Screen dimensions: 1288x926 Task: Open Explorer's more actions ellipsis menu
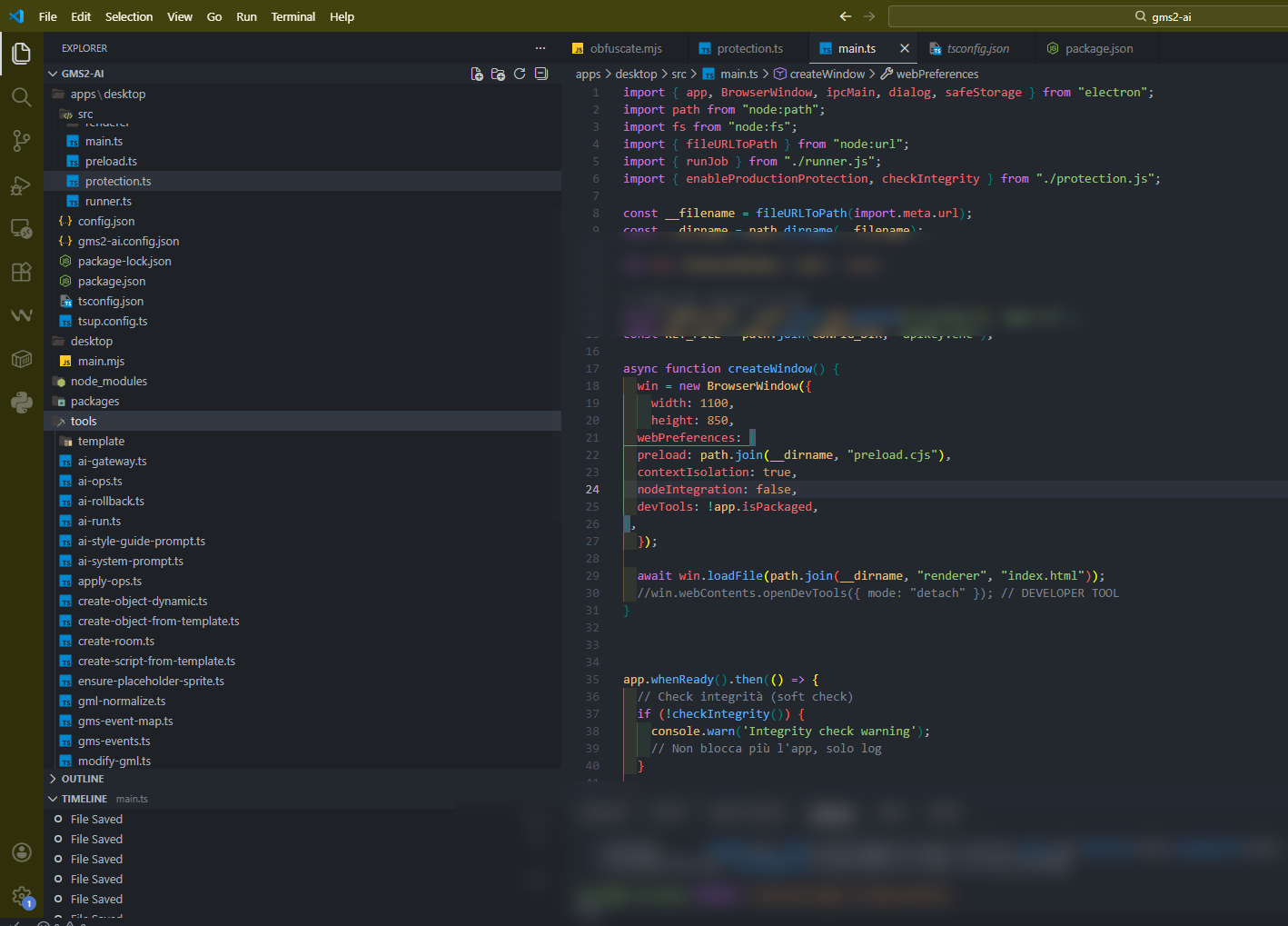tap(540, 48)
